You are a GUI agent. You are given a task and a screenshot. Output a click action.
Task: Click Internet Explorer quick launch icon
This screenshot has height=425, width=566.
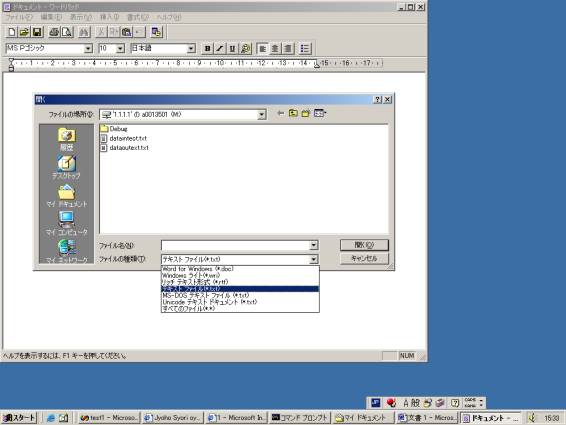51,418
